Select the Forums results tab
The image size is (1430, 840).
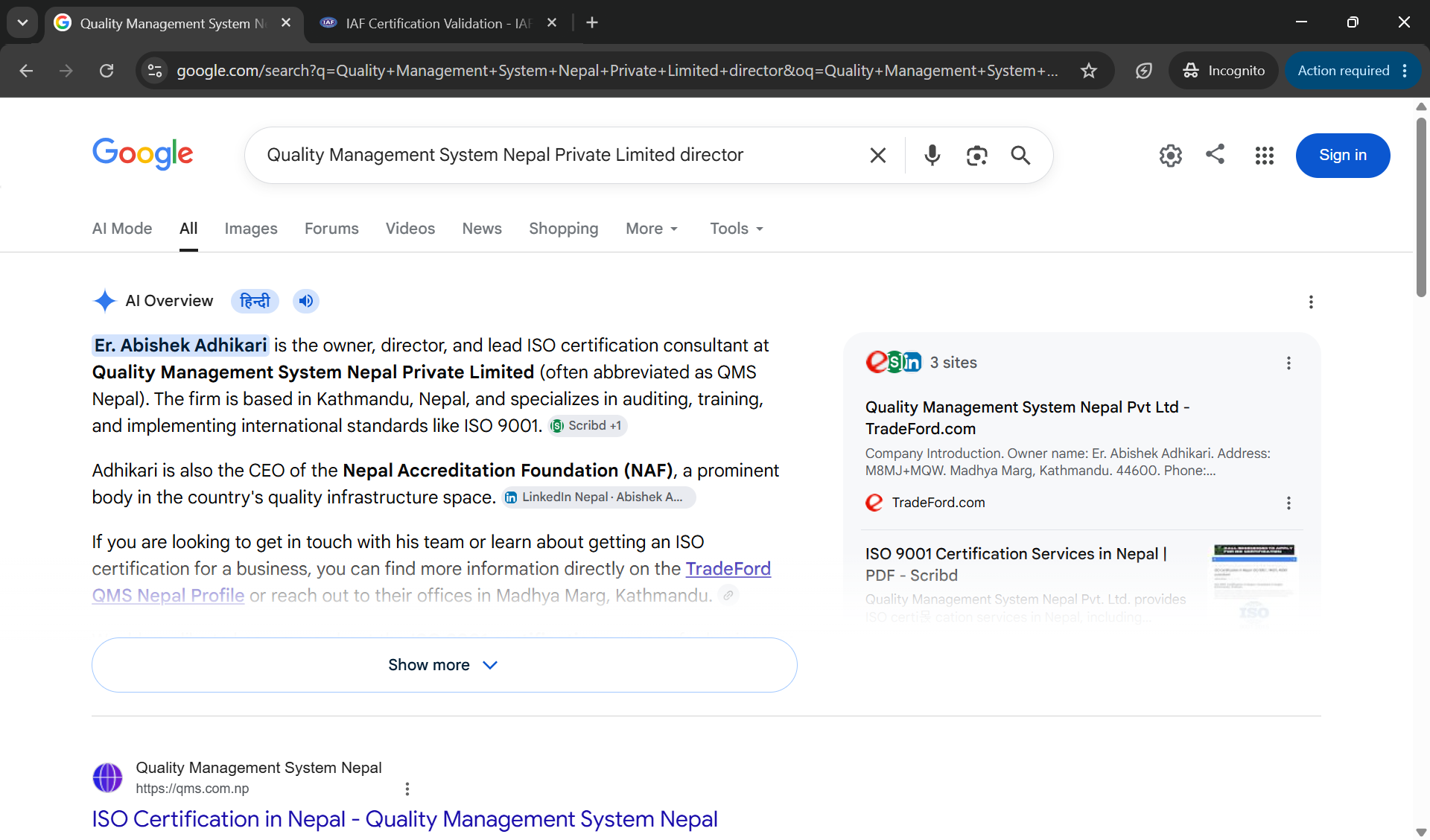[x=331, y=229]
